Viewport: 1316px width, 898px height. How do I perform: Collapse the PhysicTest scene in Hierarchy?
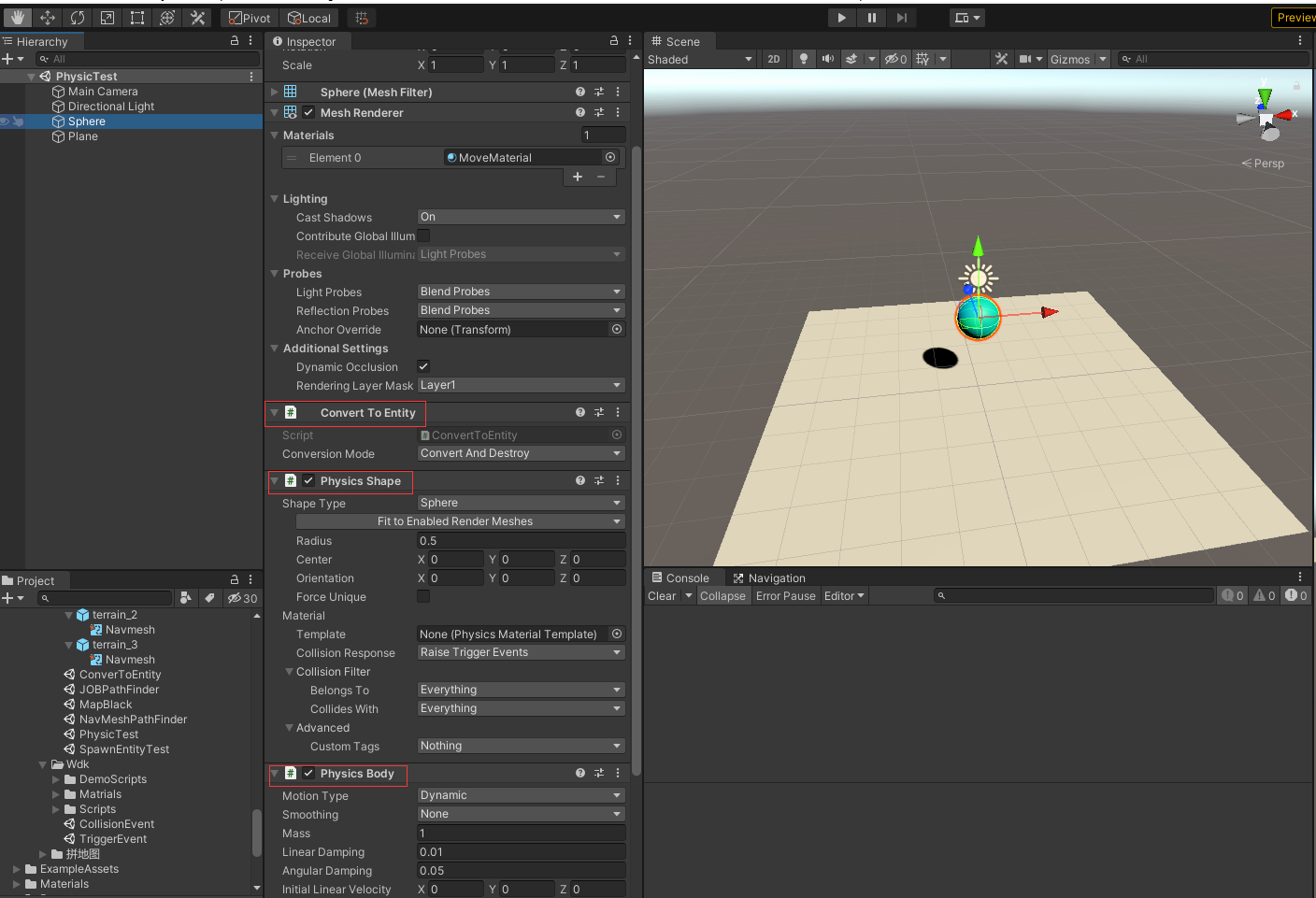32,77
